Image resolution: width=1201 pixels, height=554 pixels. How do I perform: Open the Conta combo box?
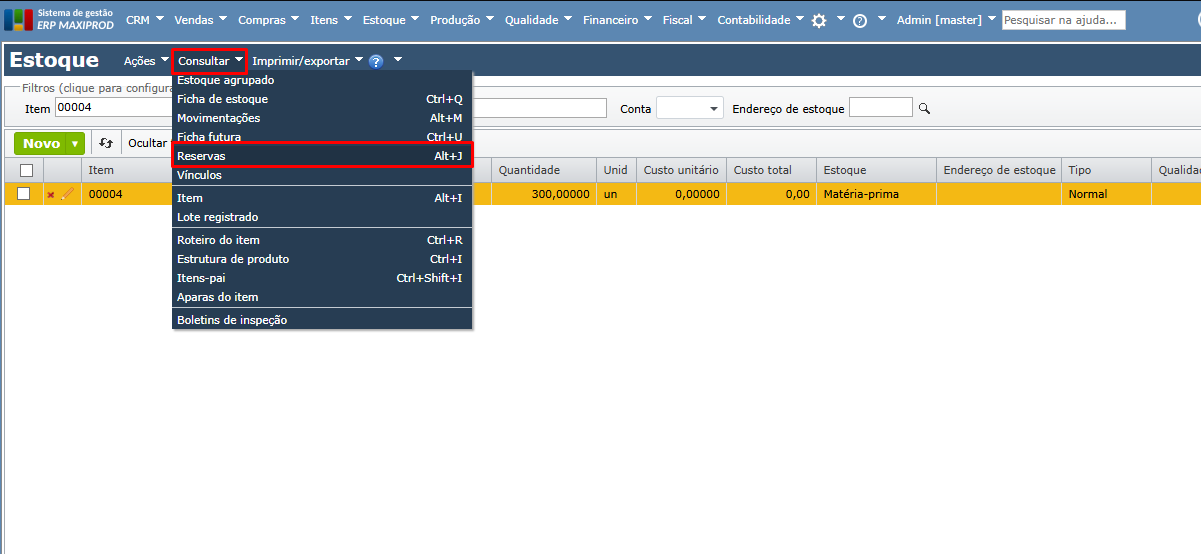690,108
